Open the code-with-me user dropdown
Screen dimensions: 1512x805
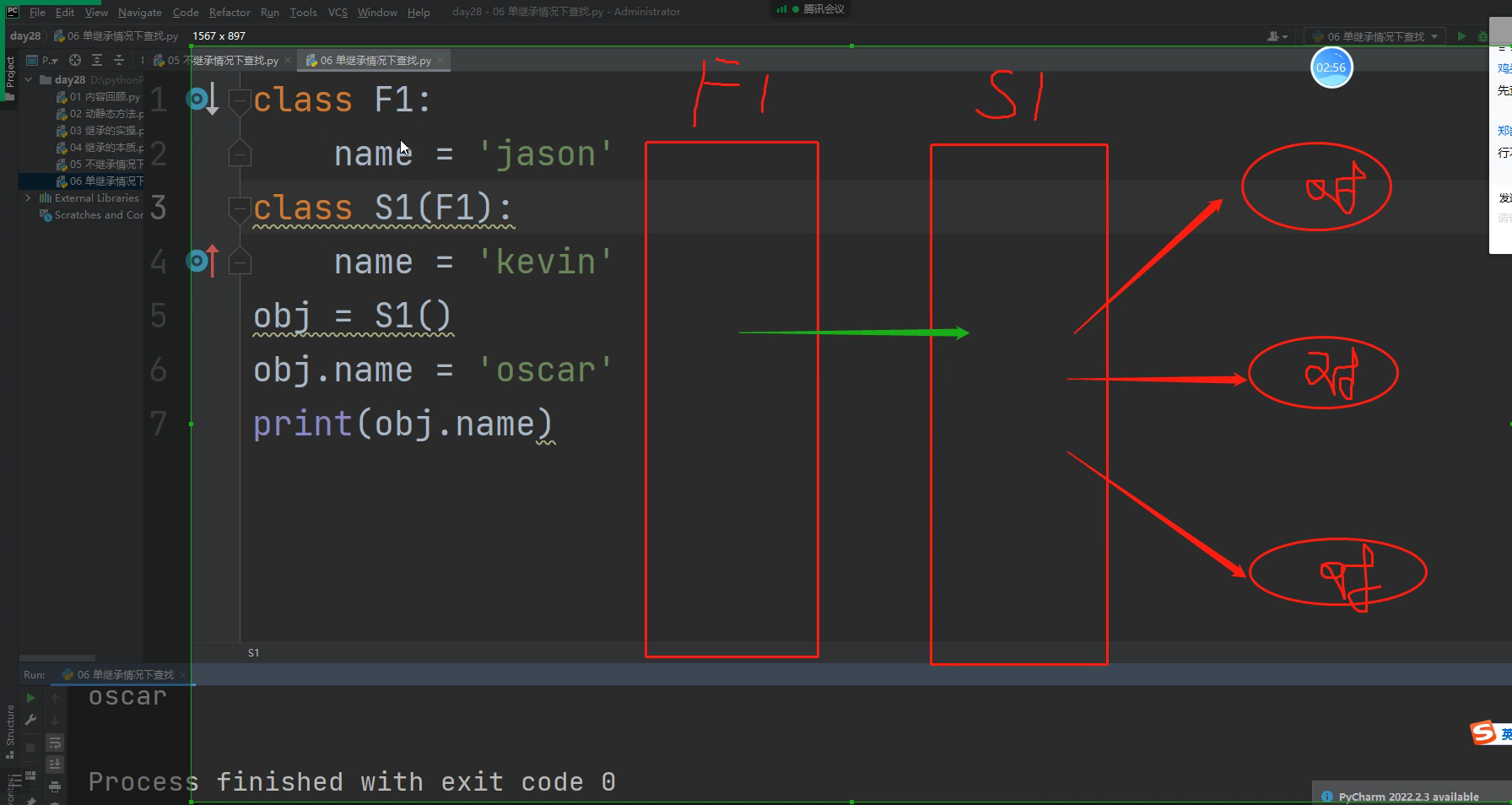pyautogui.click(x=1277, y=36)
